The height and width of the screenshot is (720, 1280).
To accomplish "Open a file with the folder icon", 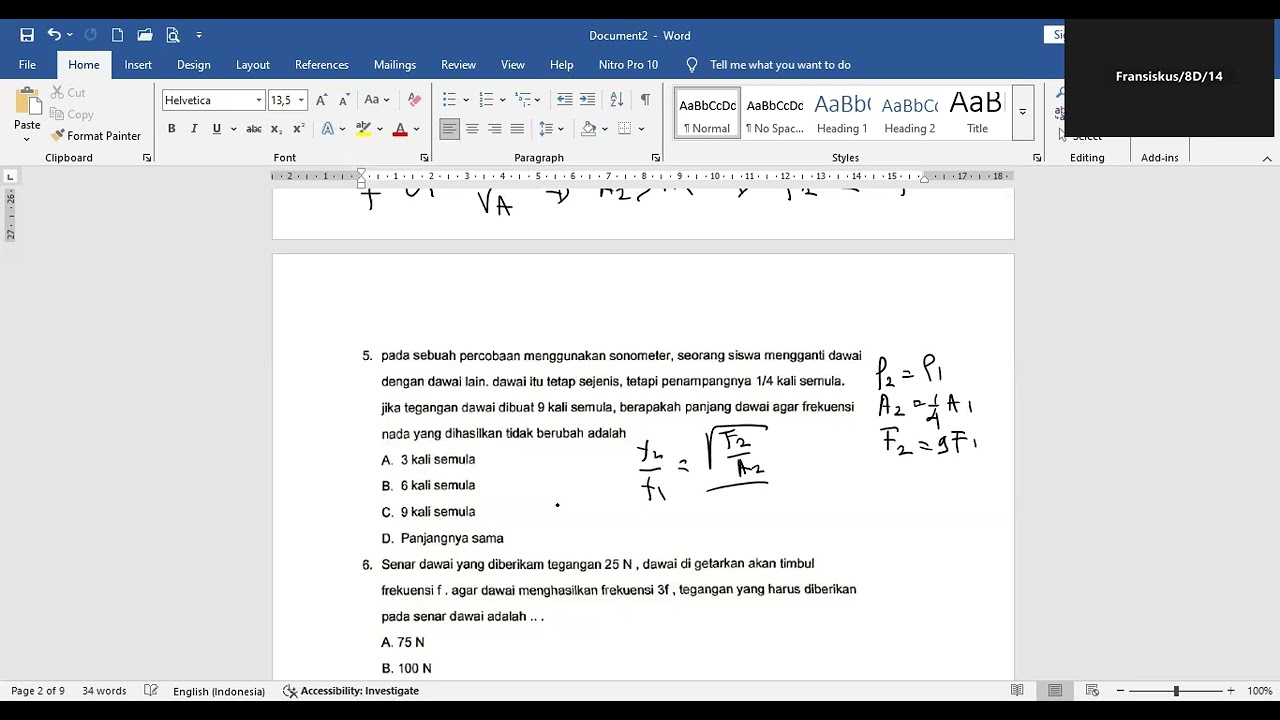I will coord(145,35).
